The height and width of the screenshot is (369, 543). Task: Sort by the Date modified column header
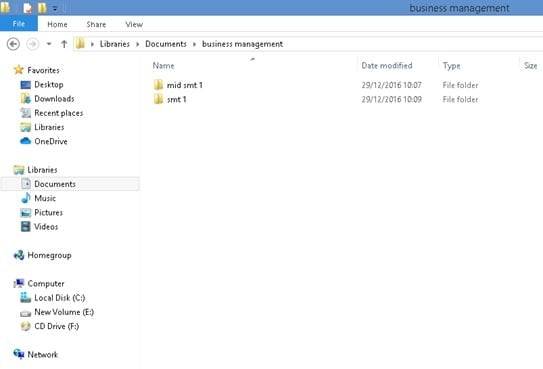(387, 65)
